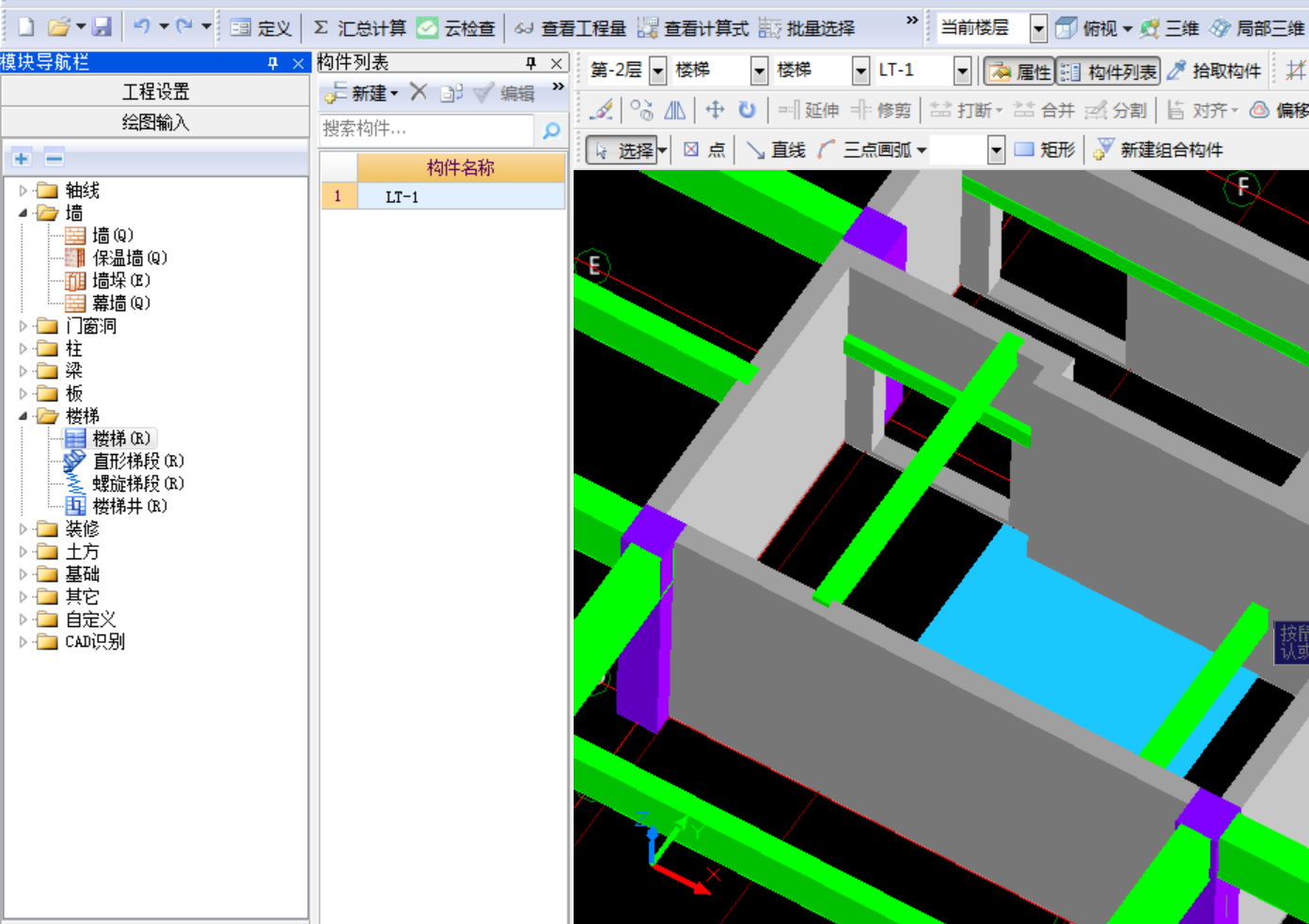This screenshot has height=924, width=1309.
Task: Click the 构件名称 column header
Action: [x=461, y=168]
